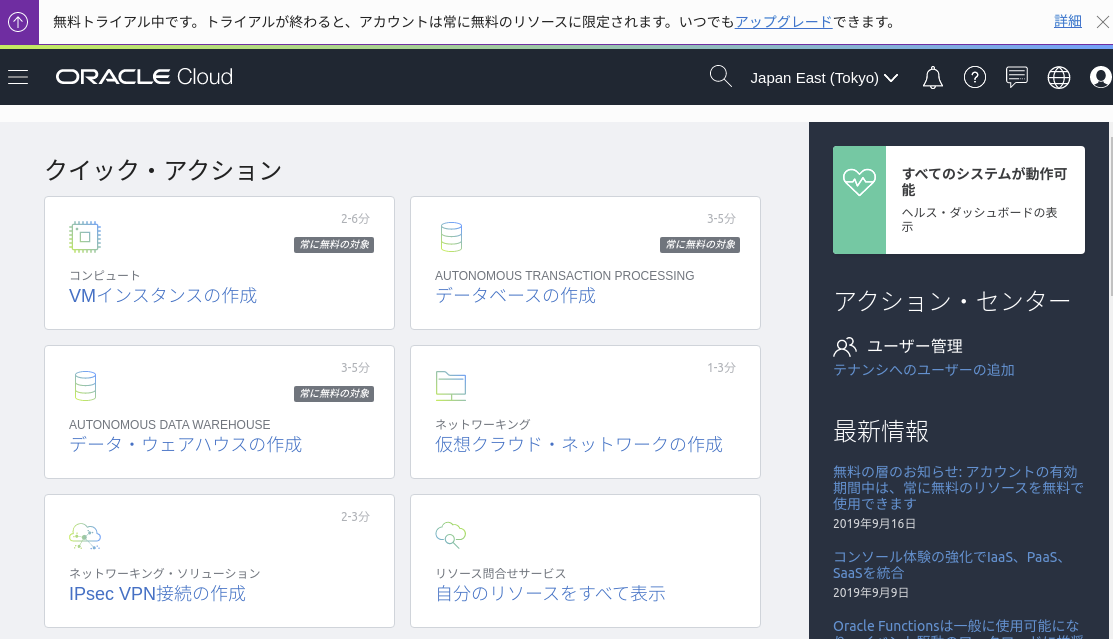Click the Autonomous Transaction Processing database icon
Viewport: 1113px width, 639px height.
[x=451, y=236]
